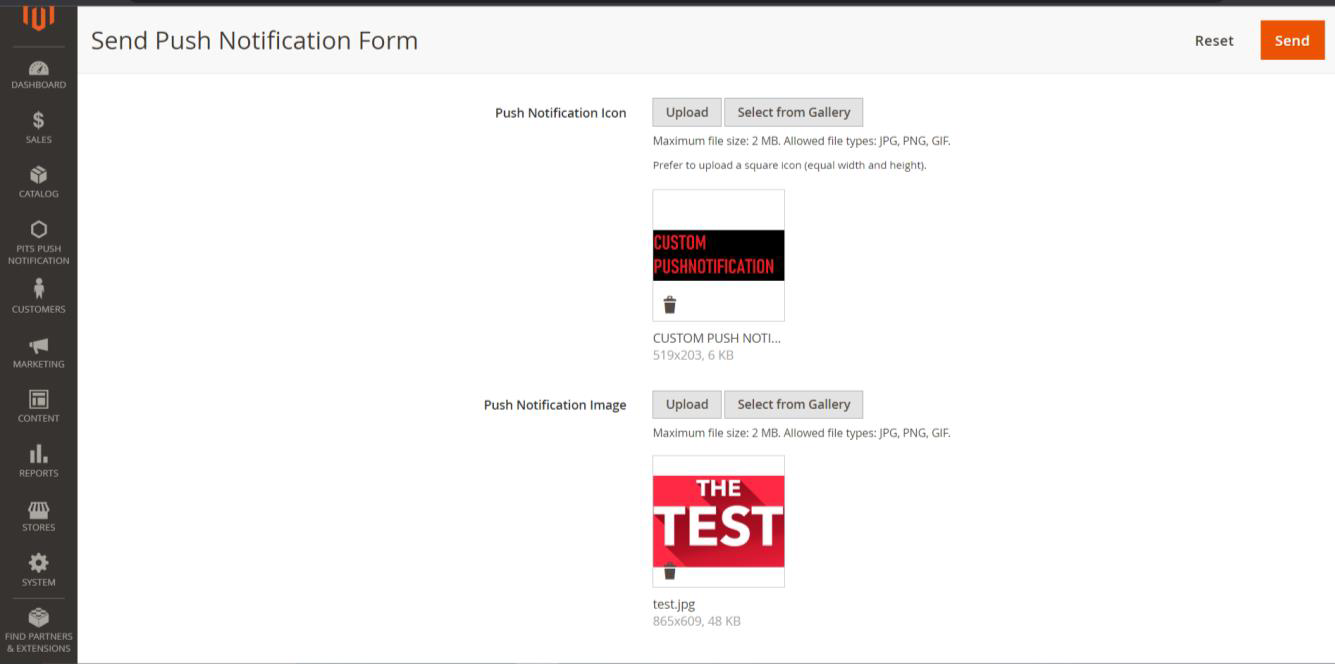Open the Sales dollar icon menu
The image size is (1335, 664).
click(38, 121)
